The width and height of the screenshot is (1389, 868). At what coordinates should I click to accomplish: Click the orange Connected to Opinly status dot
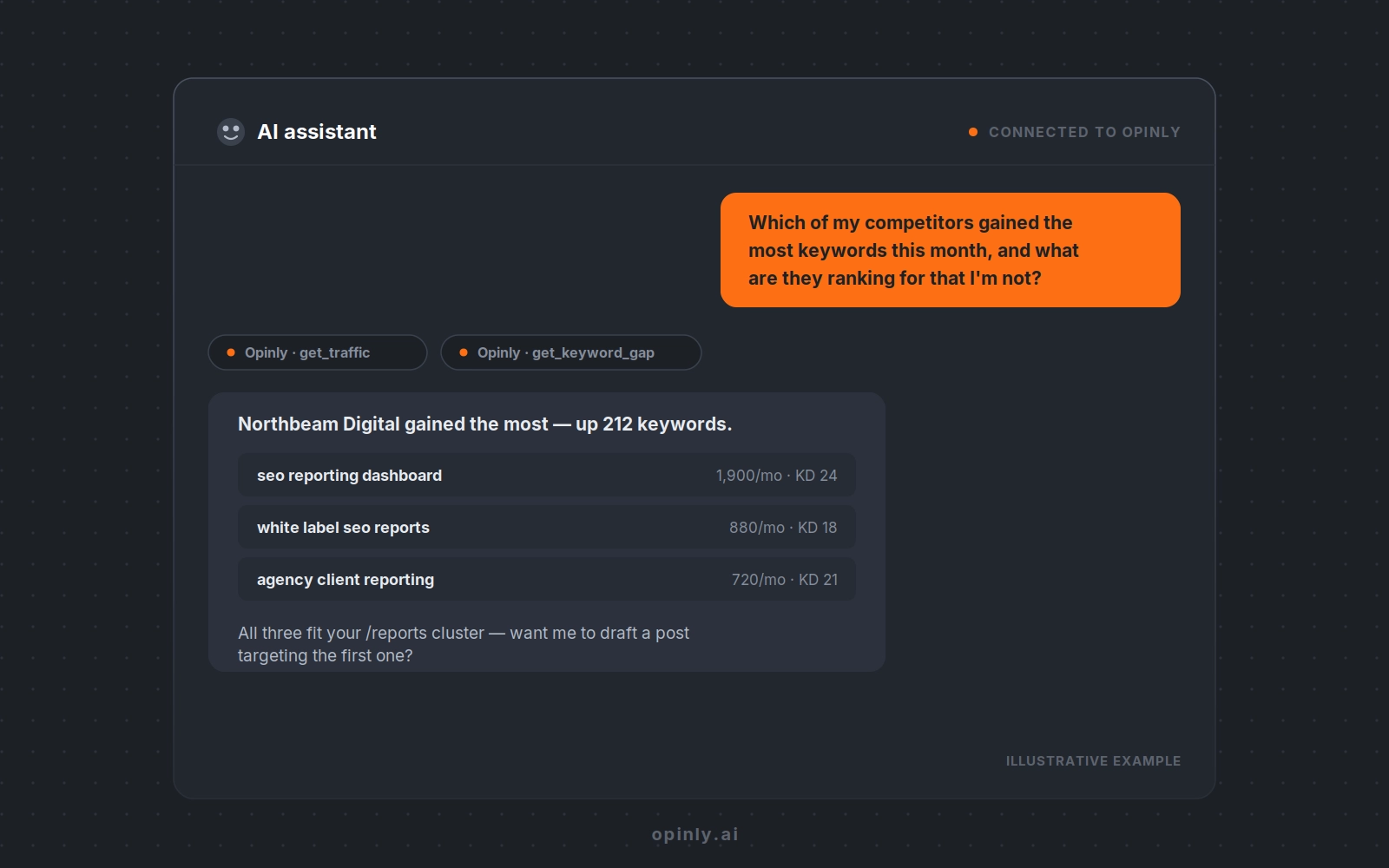973,132
